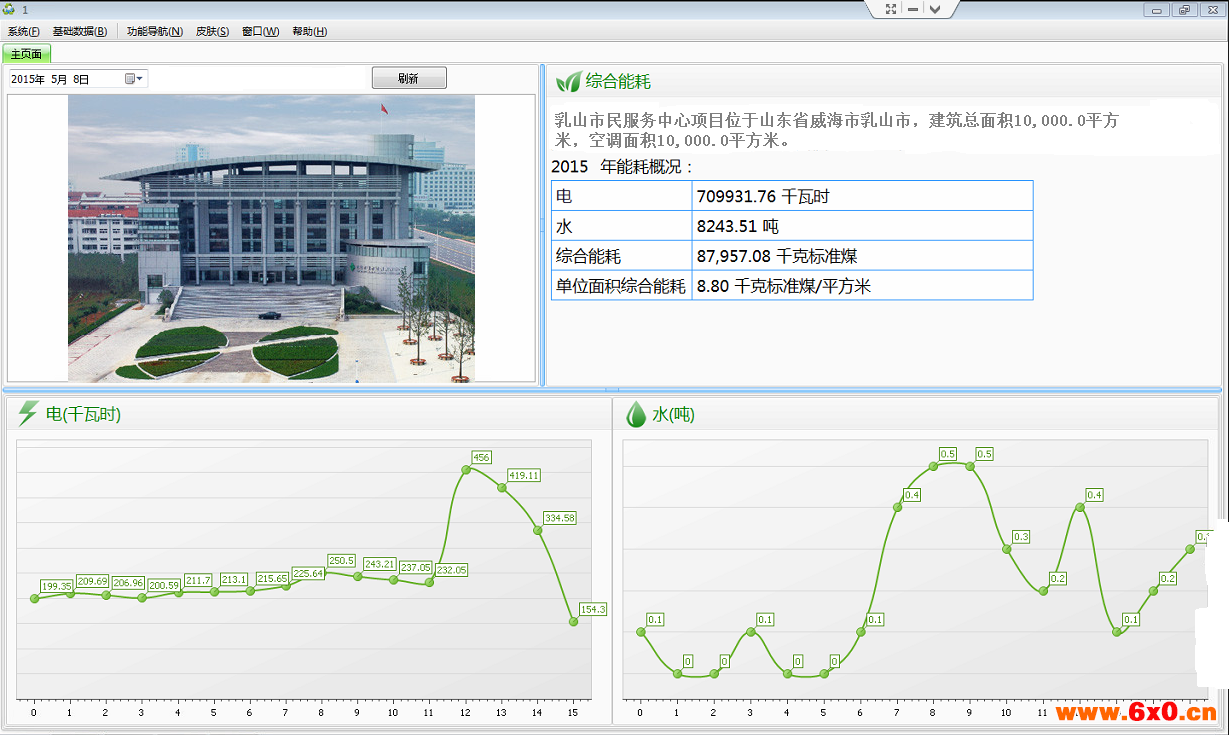Select the 单位面积综合能耗 row label
The width and height of the screenshot is (1229, 735).
click(621, 286)
